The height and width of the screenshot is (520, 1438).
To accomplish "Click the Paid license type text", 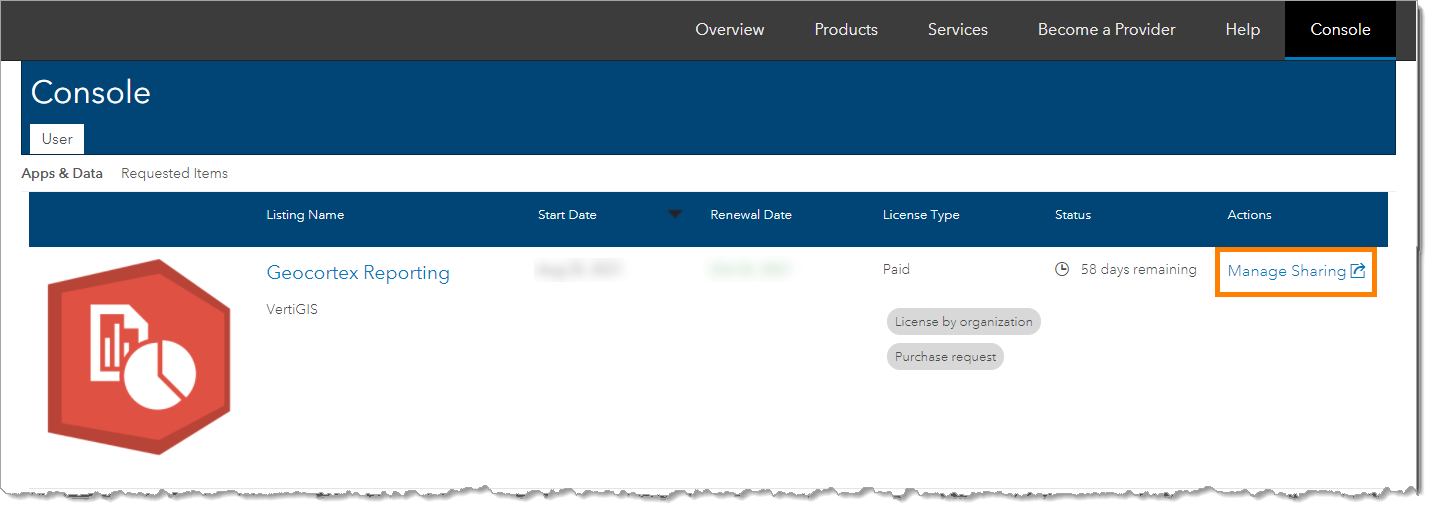I will click(x=896, y=270).
